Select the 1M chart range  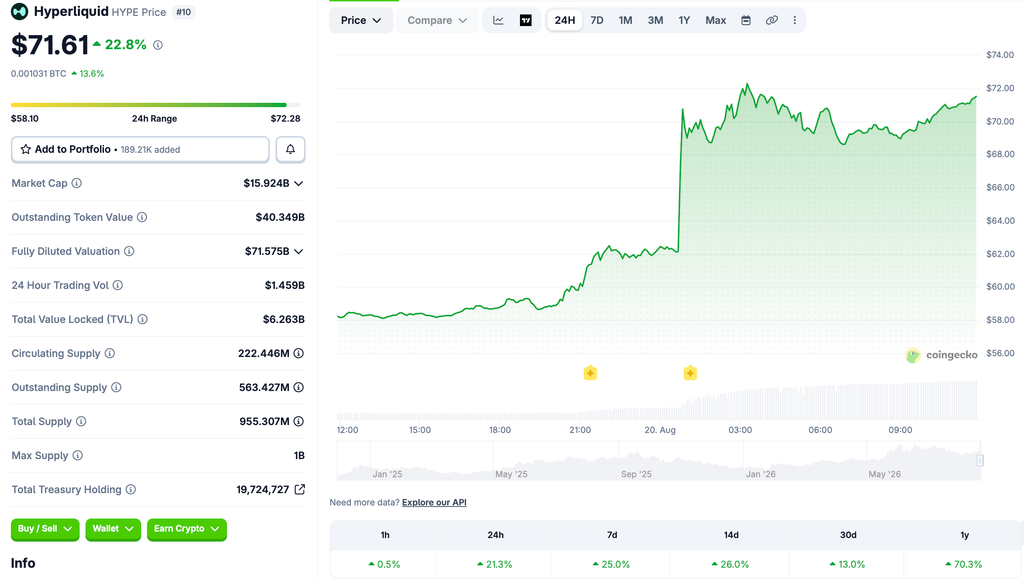click(626, 20)
